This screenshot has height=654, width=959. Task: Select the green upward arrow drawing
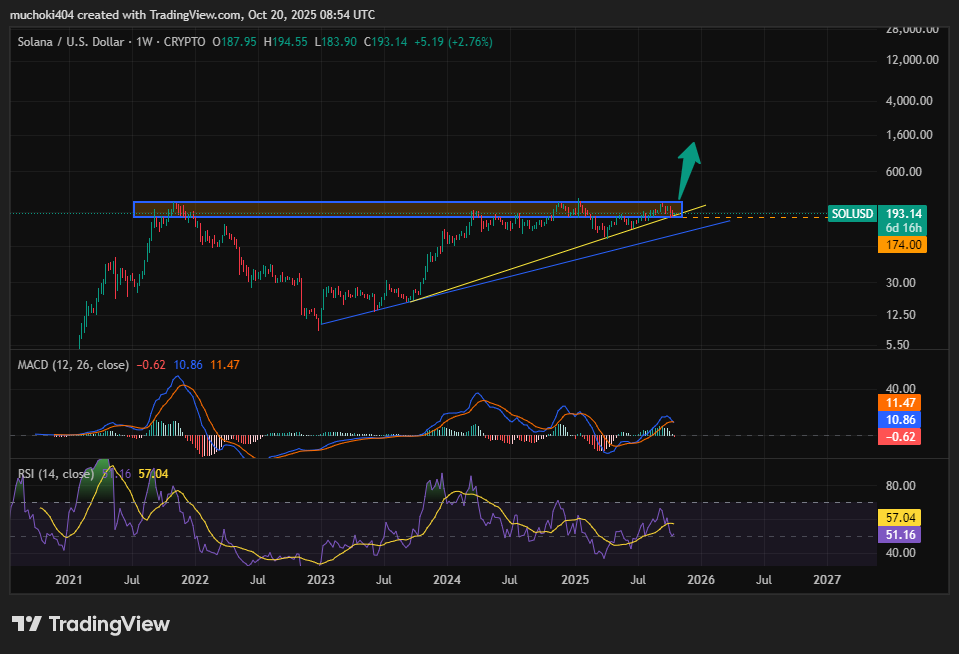click(x=687, y=168)
